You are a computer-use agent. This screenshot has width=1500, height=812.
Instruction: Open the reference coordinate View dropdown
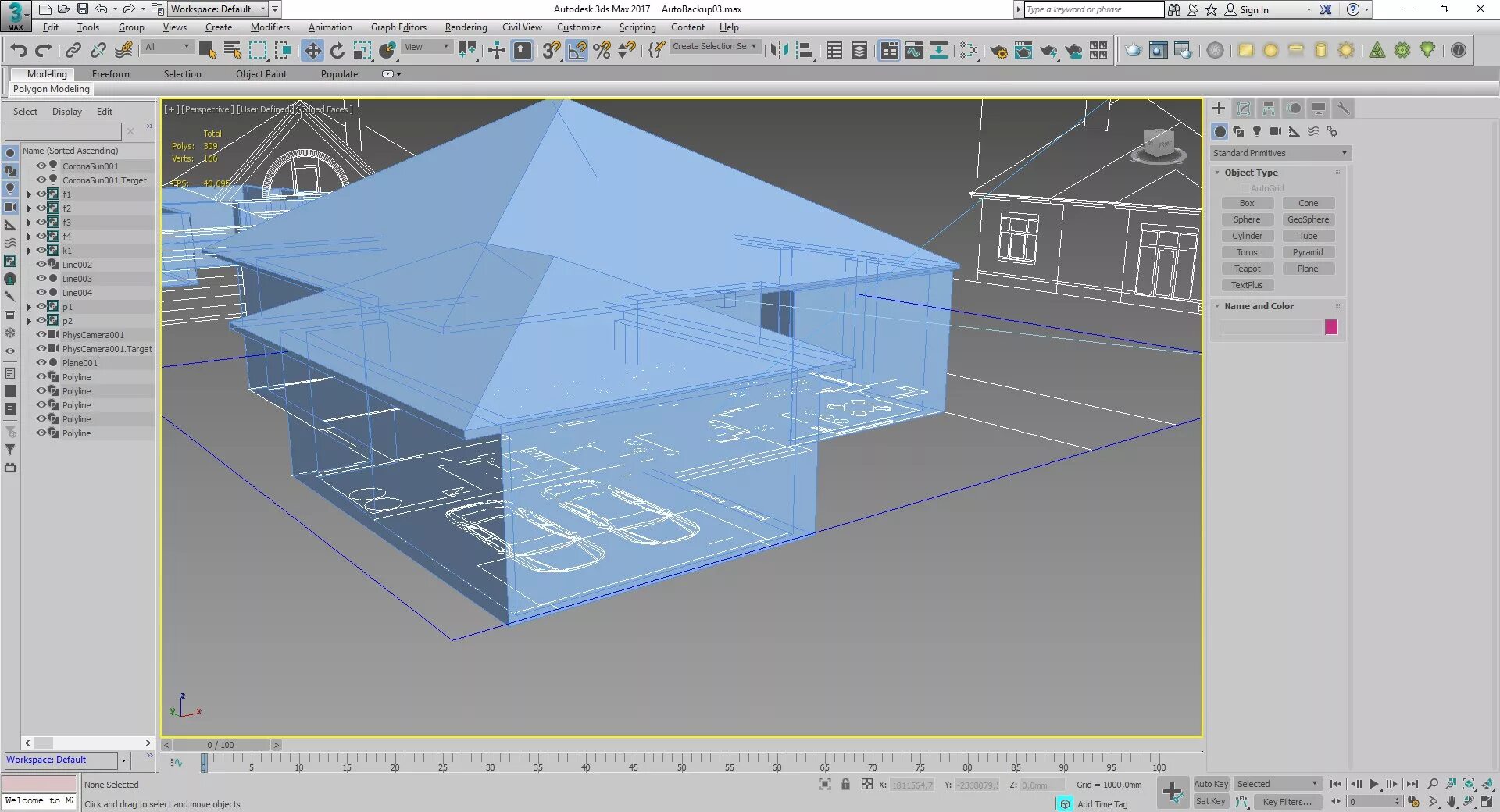click(x=426, y=47)
